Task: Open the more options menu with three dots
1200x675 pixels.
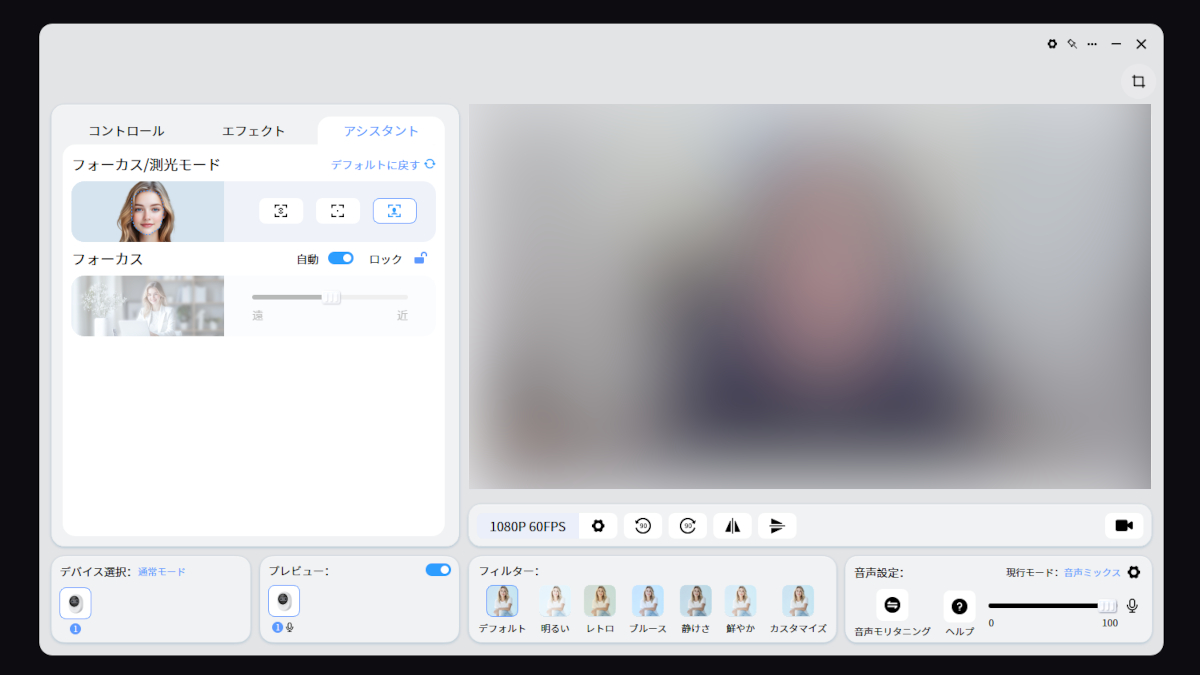Action: pos(1091,44)
